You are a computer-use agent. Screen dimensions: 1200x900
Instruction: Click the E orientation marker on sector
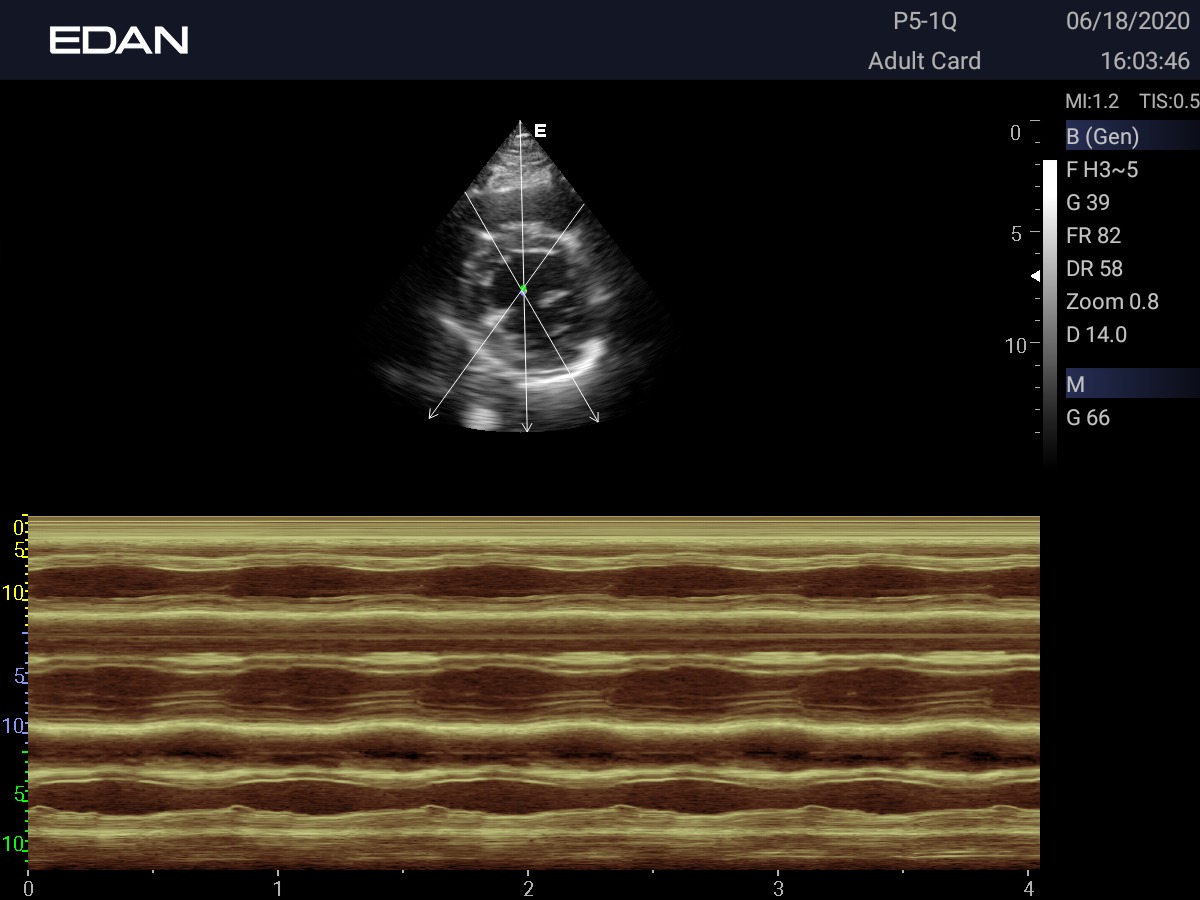(540, 131)
